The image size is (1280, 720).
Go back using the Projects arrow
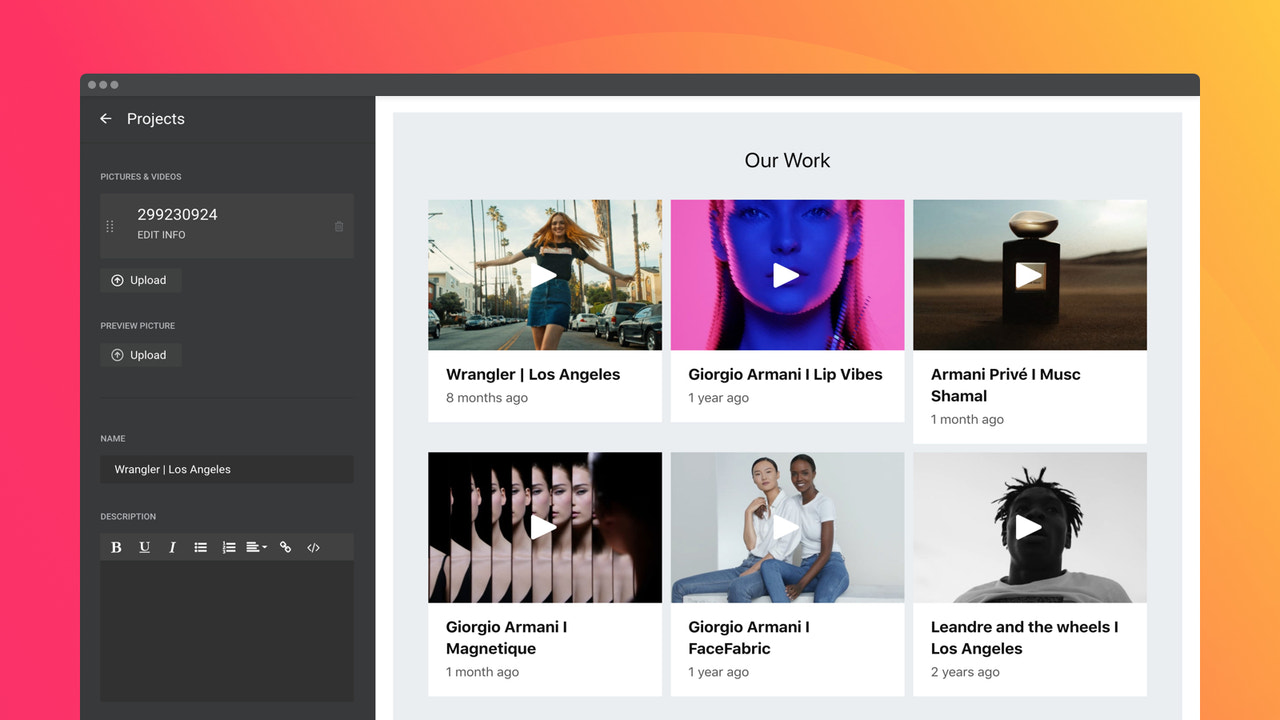pos(105,118)
